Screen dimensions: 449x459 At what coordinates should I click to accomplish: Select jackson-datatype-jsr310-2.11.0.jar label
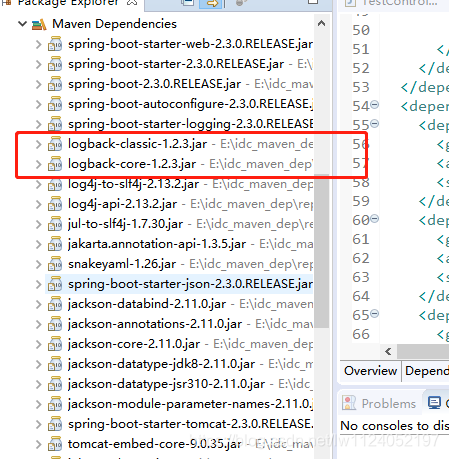point(167,384)
